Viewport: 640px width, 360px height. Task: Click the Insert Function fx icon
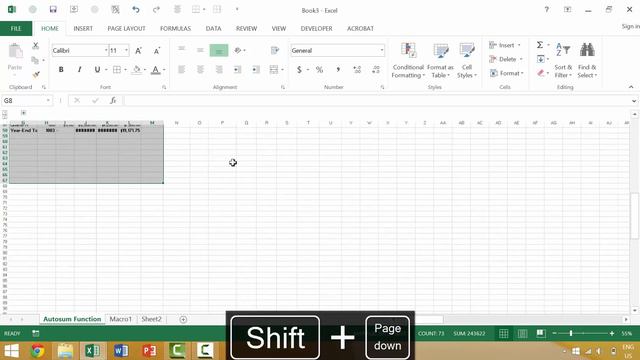coord(113,100)
